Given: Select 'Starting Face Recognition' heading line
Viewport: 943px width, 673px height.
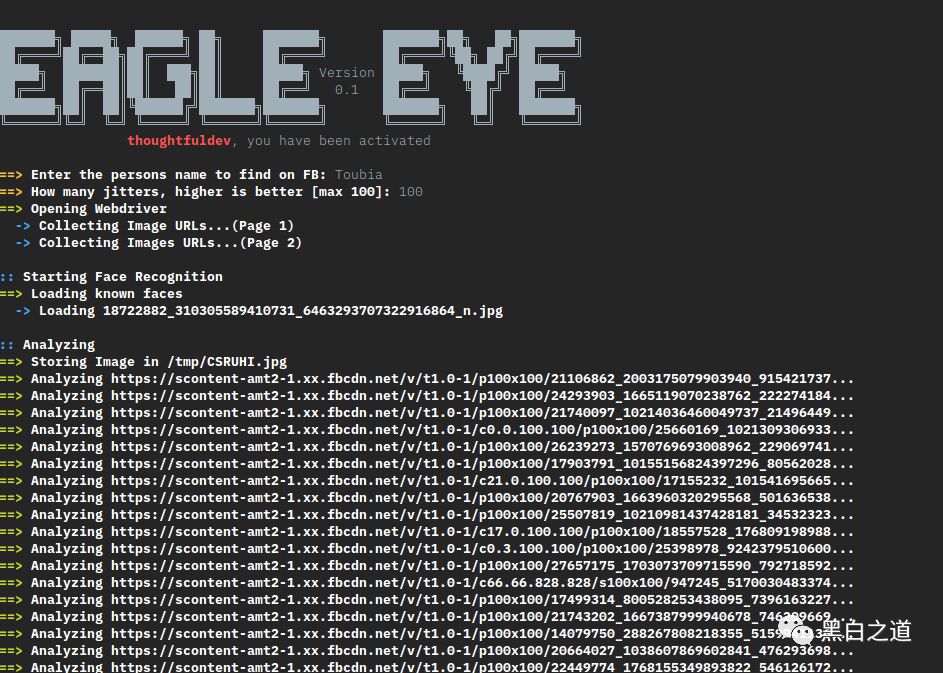Looking at the screenshot, I should (x=123, y=277).
